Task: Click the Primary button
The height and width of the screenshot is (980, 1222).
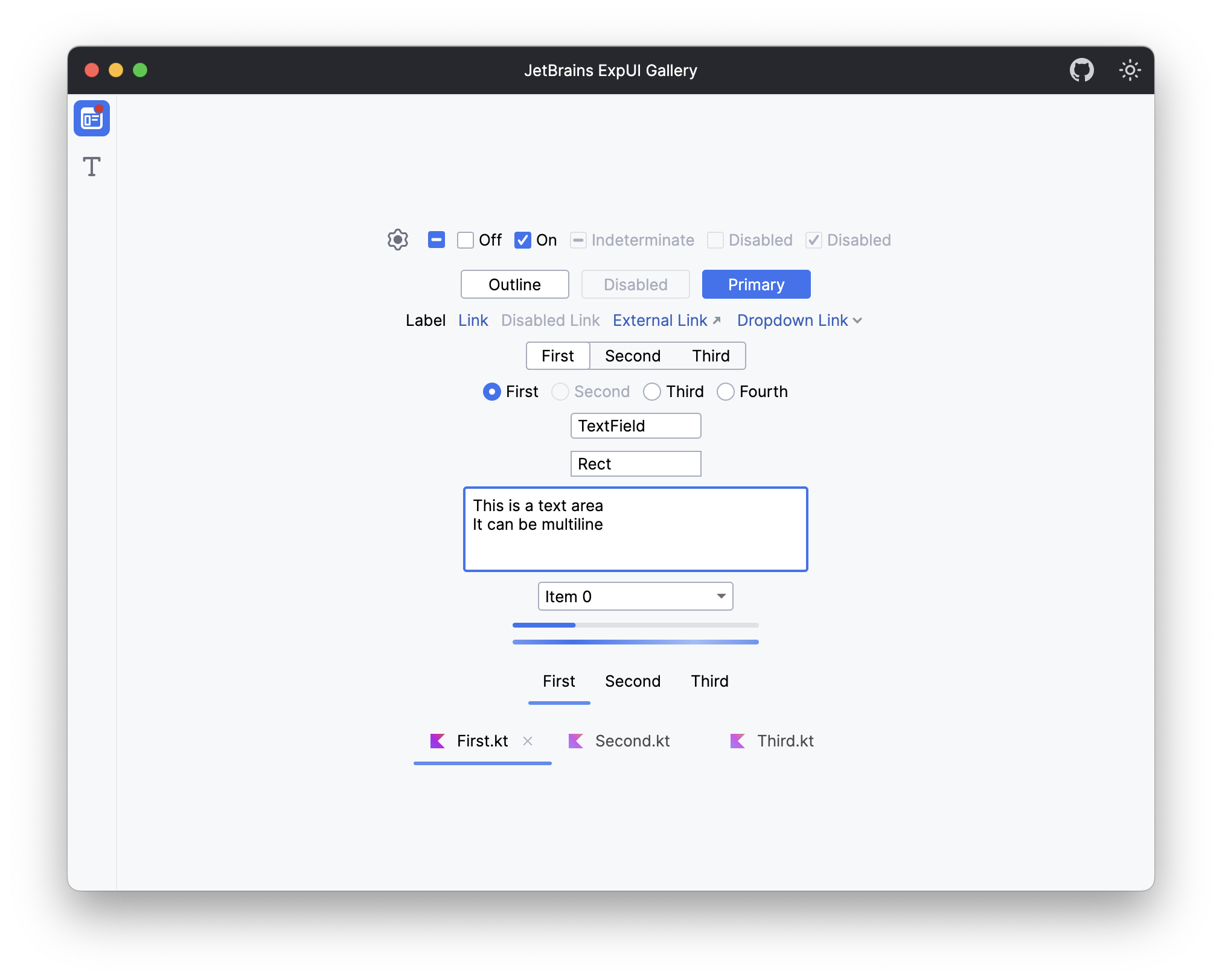Action: [x=755, y=284]
